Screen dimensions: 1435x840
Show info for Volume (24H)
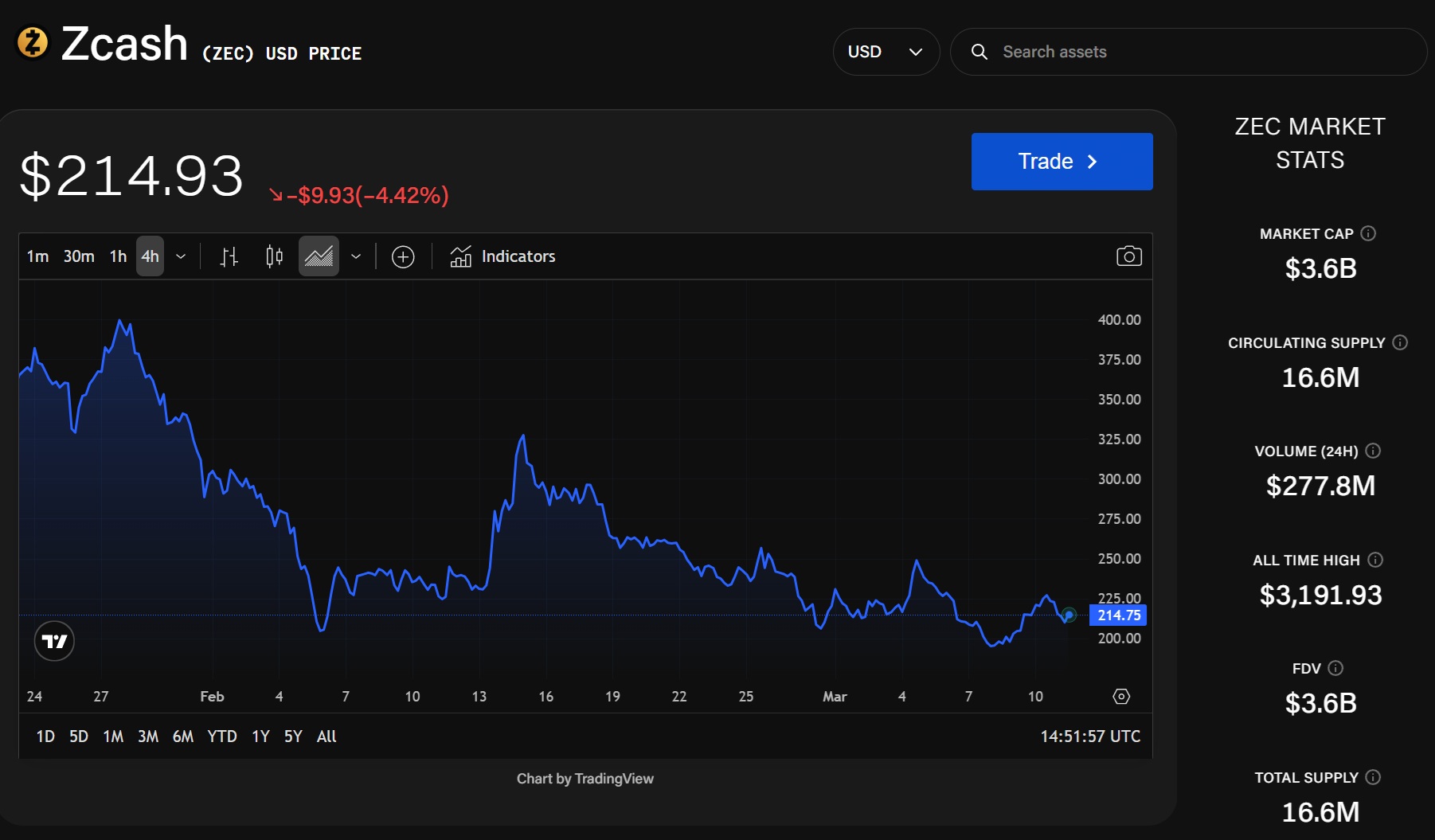click(1373, 451)
